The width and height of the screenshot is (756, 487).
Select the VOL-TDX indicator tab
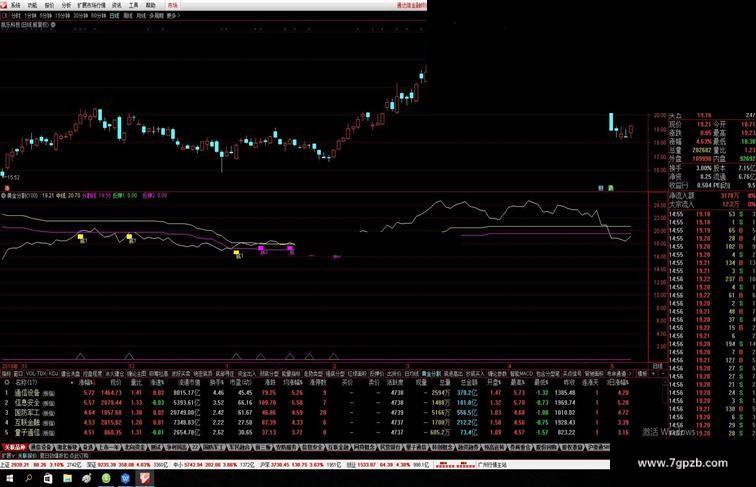point(36,373)
